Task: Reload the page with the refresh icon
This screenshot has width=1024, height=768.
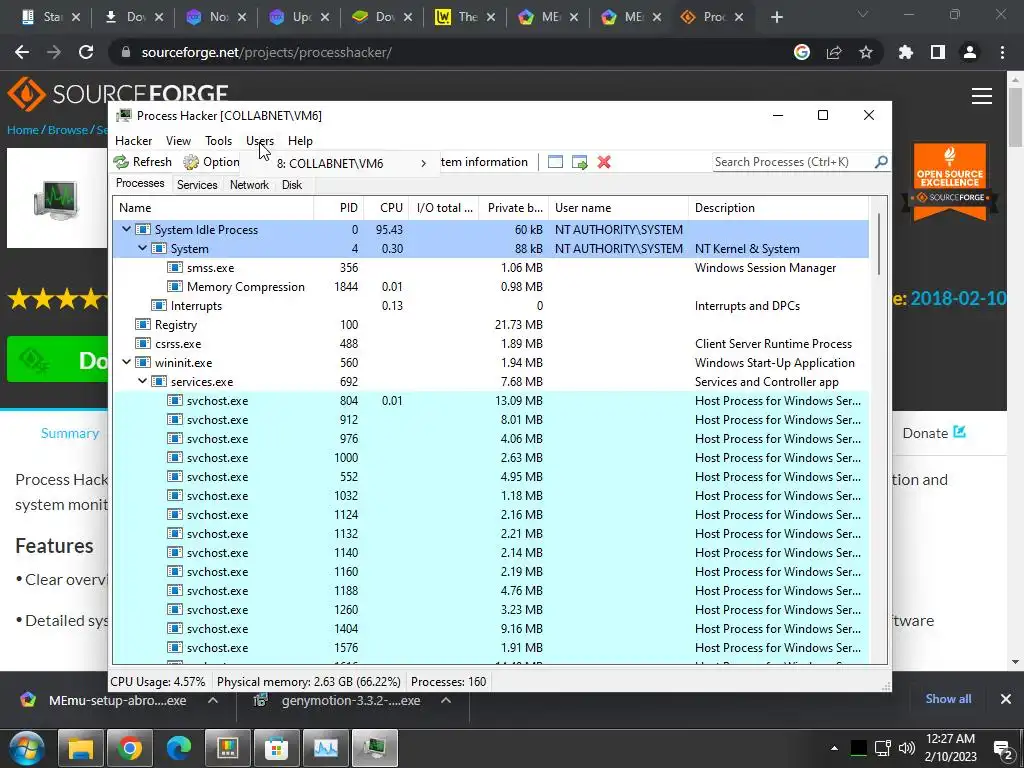Action: 86,52
